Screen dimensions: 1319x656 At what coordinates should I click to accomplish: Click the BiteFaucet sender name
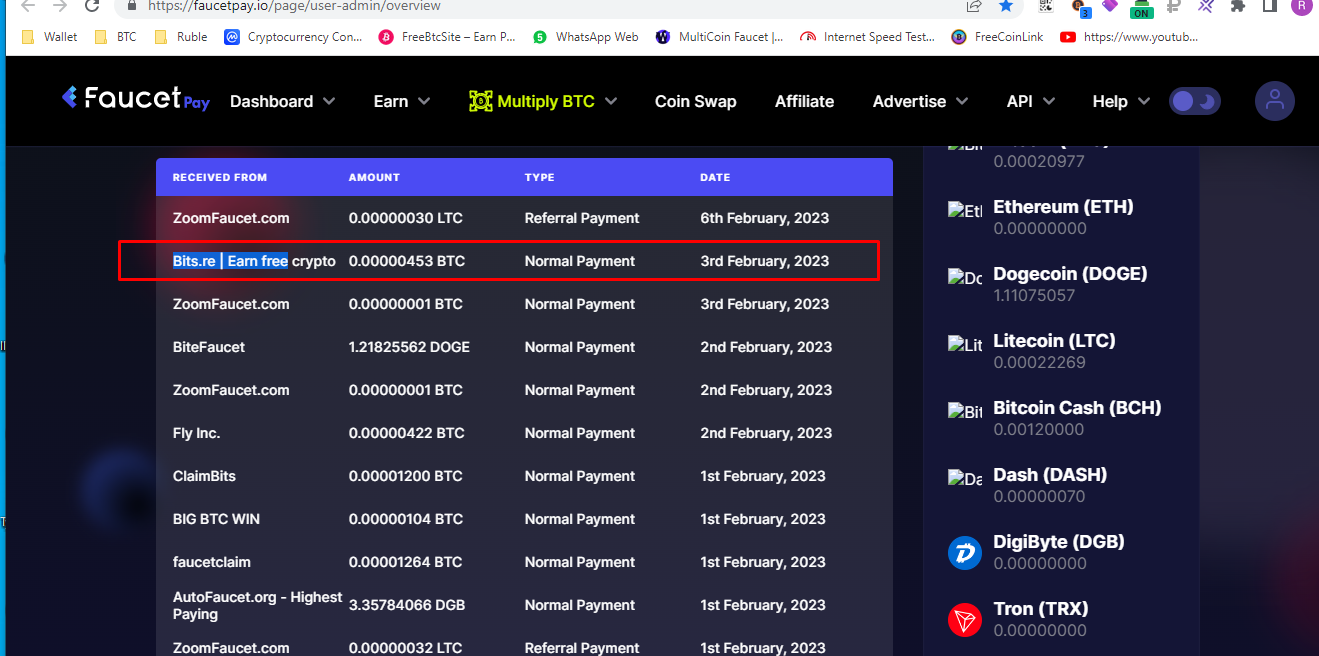tap(209, 347)
